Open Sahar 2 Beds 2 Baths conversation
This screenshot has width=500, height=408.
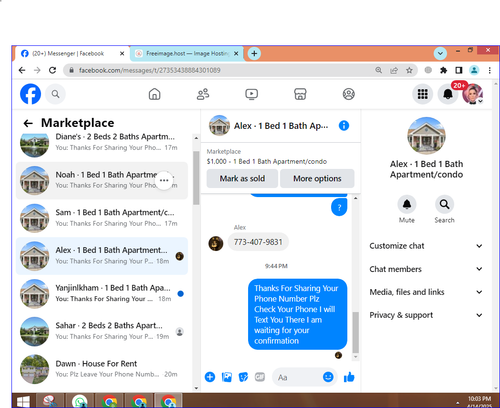(102, 331)
